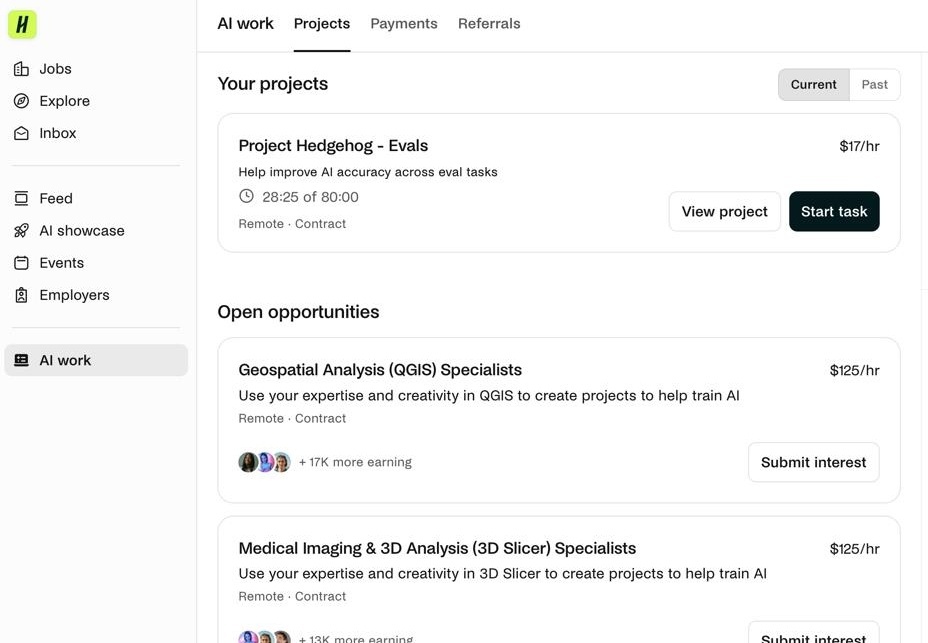Click the clock icon beside 28:25
Screen dimensions: 928x643
(246, 196)
